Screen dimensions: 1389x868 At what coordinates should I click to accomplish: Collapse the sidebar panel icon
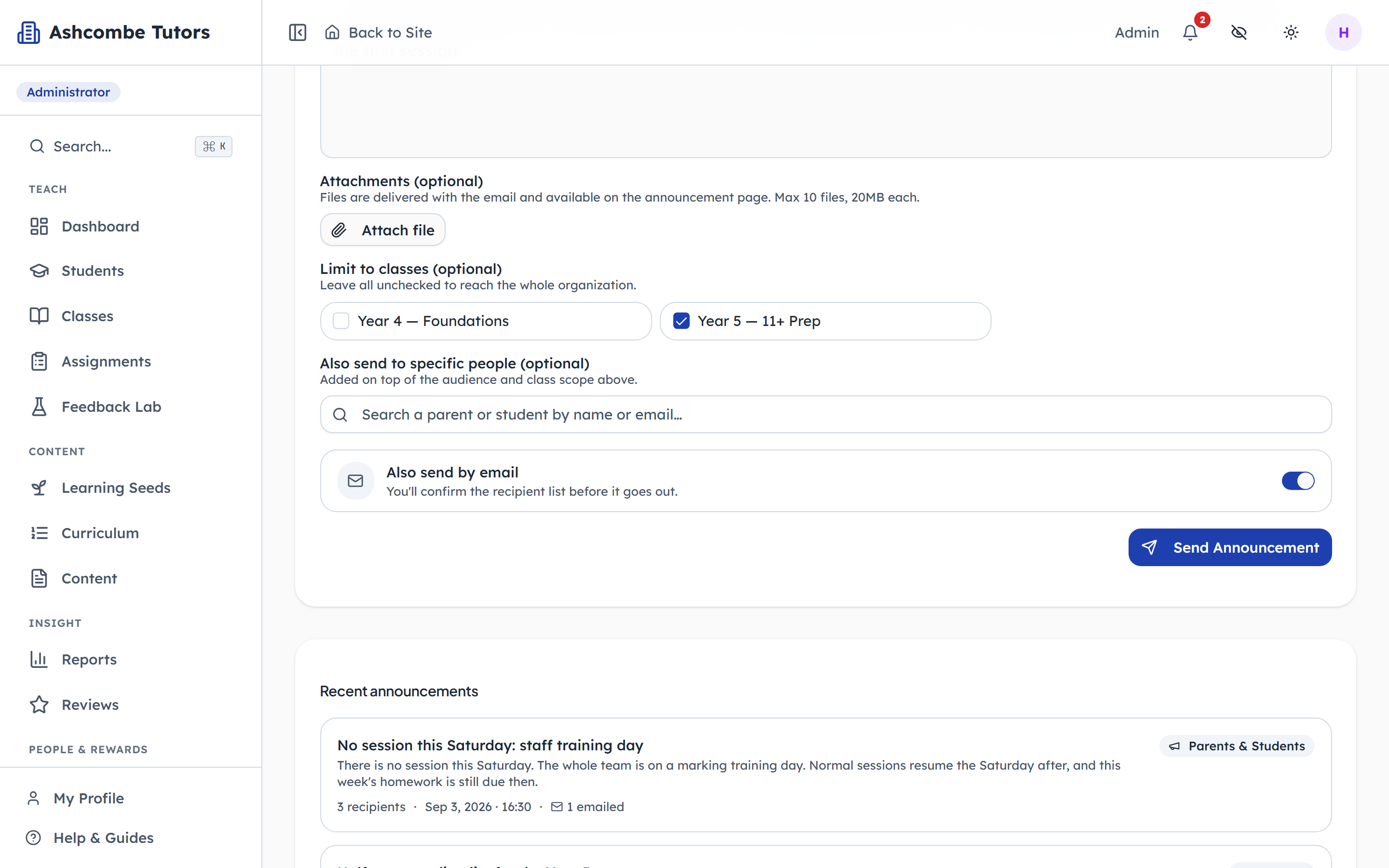(x=297, y=32)
